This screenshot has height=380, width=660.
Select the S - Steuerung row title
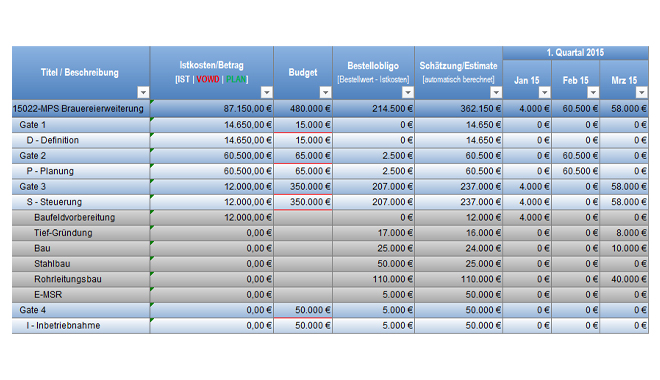(x=54, y=202)
